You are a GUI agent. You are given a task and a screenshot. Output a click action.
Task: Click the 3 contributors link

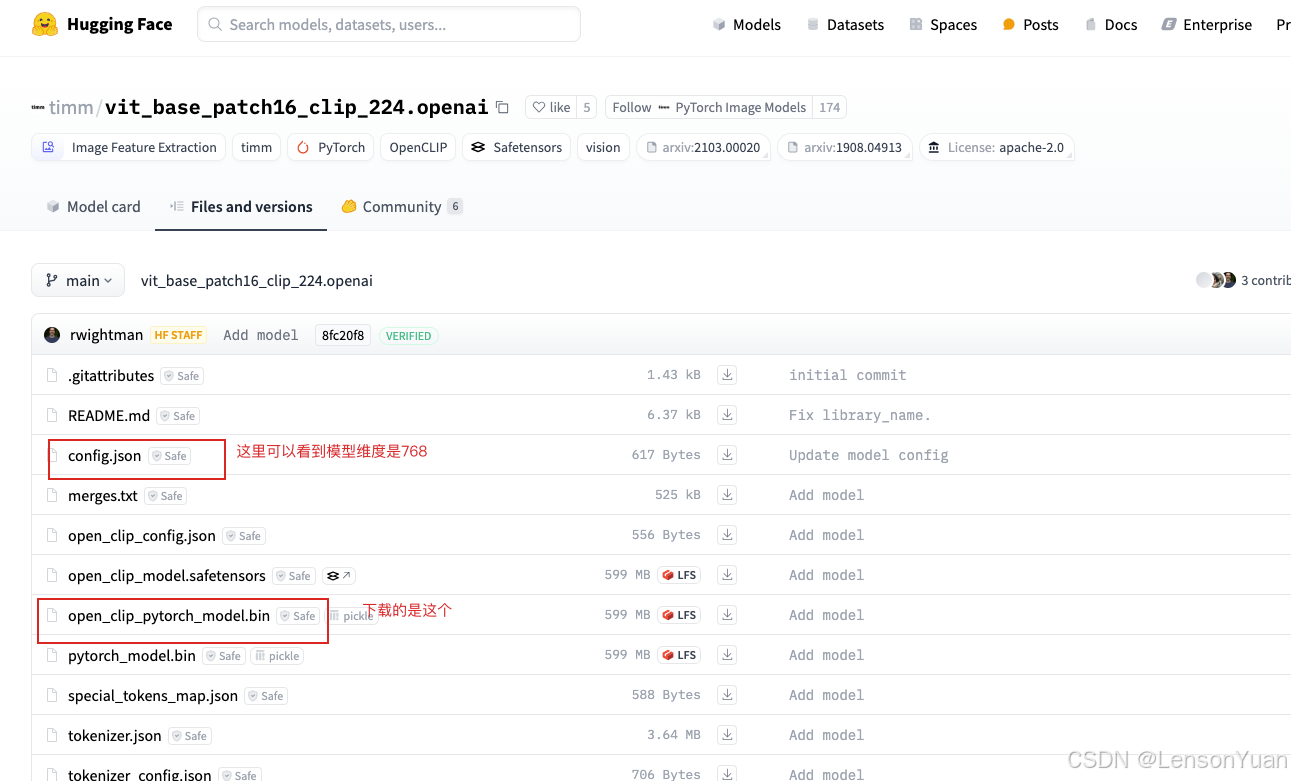1265,280
